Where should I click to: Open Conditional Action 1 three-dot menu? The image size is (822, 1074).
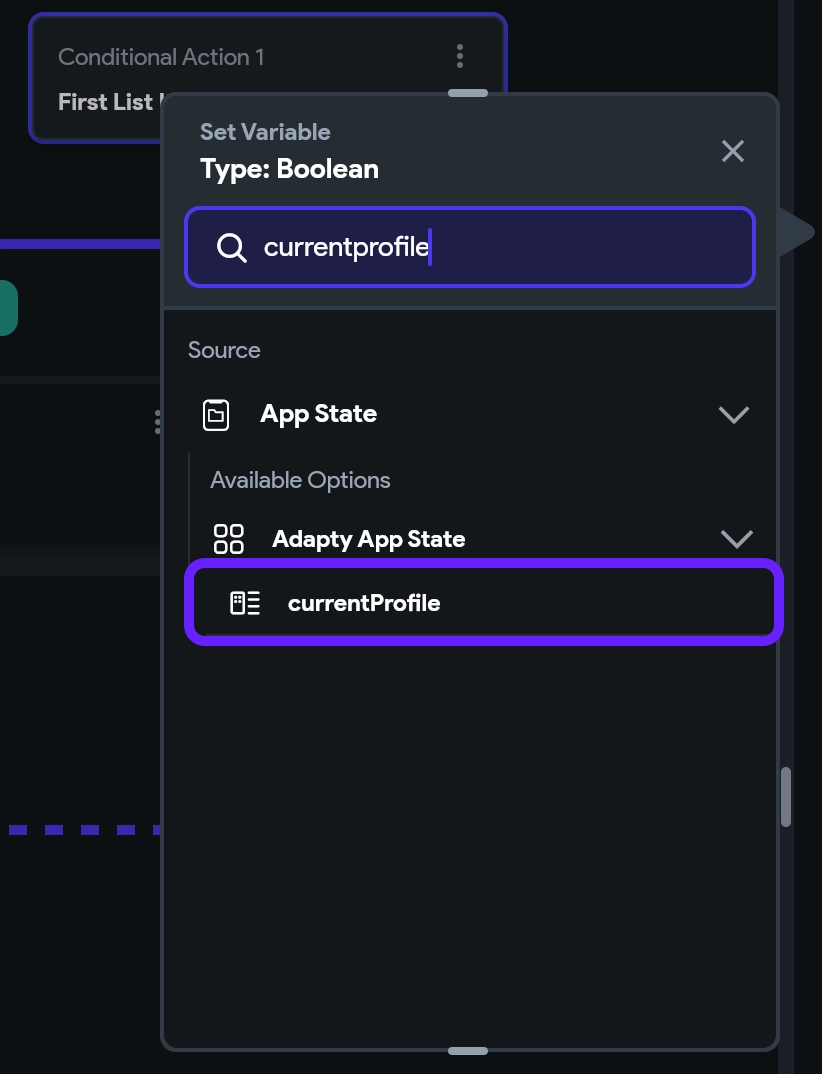(460, 56)
